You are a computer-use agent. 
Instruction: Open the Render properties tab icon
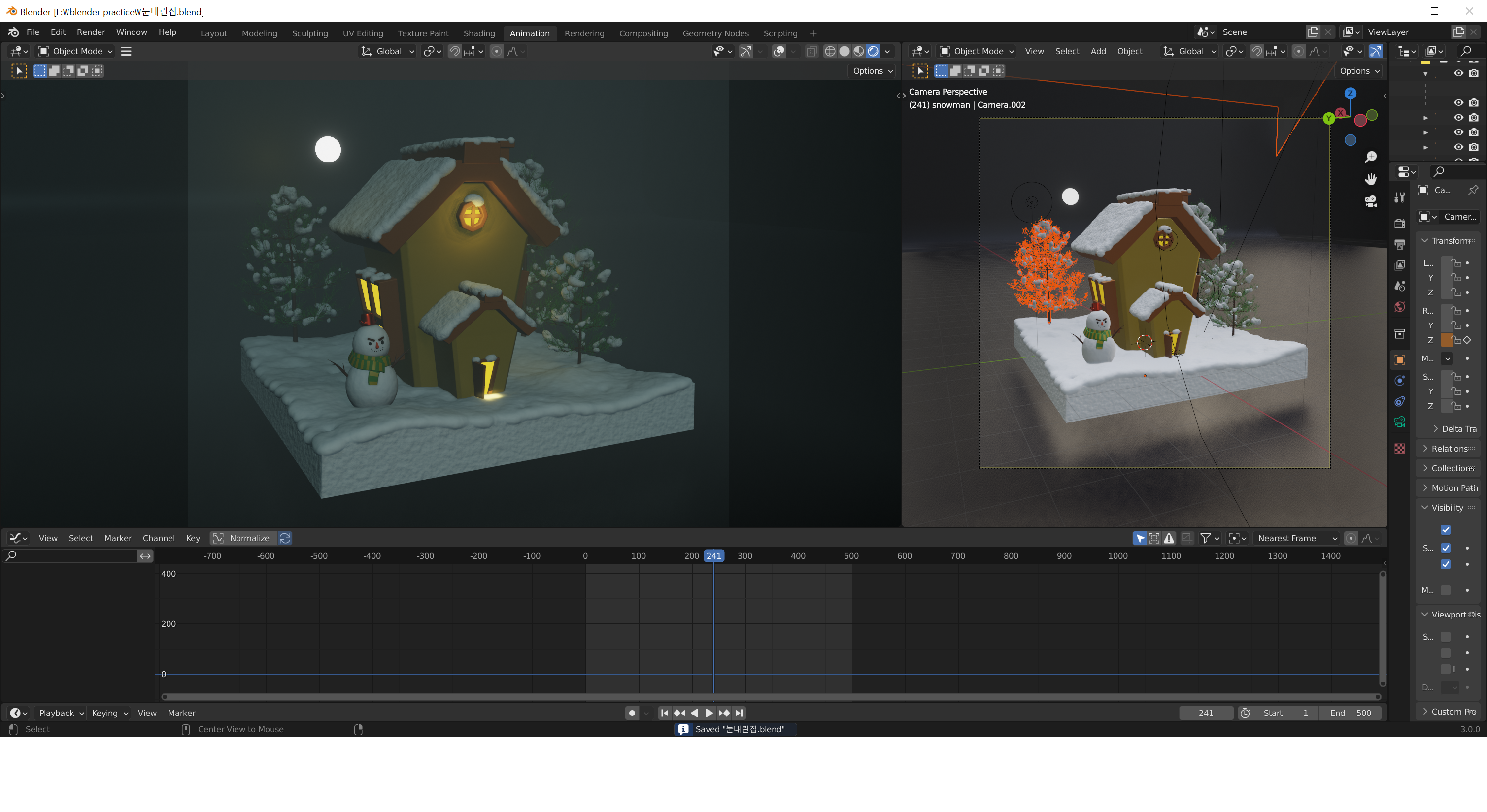(1400, 224)
